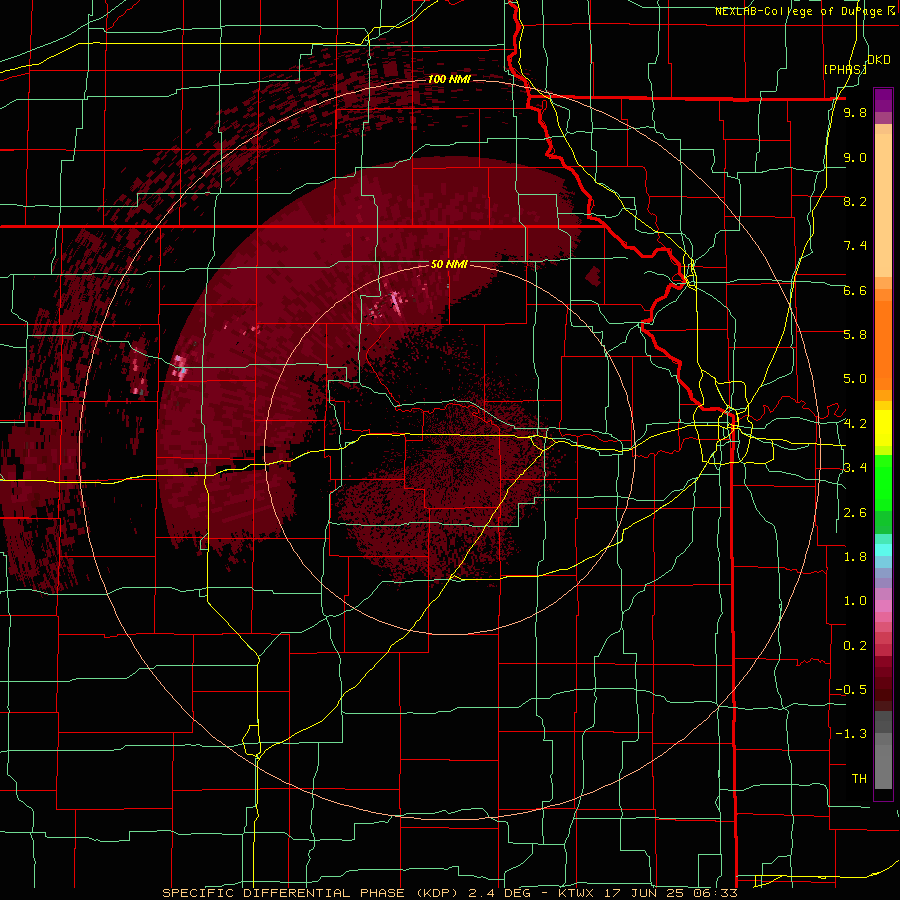This screenshot has height=900, width=900.
Task: Click the 3.4 legend value
Action: pyautogui.click(x=855, y=467)
